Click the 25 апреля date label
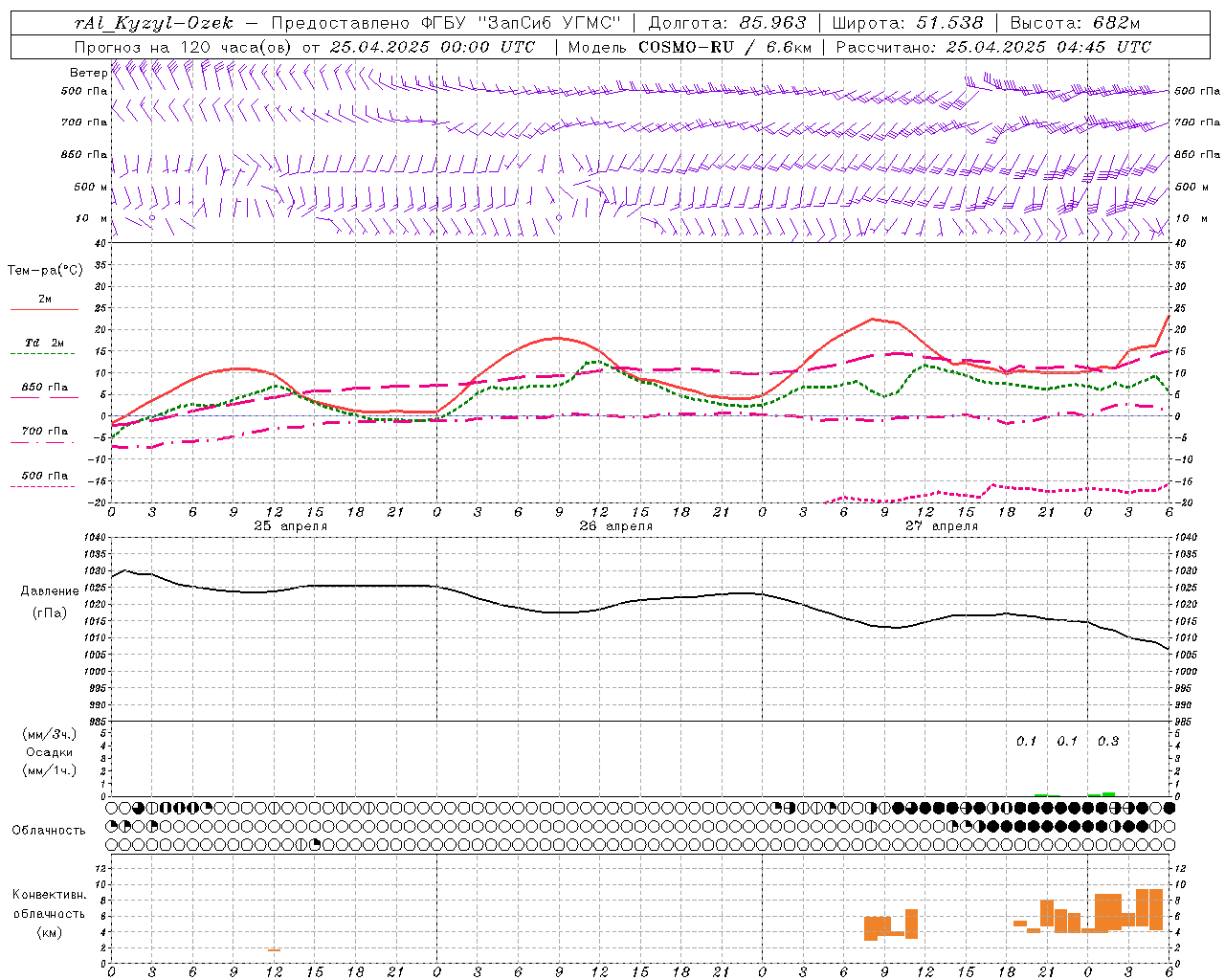1225x980 pixels. (x=290, y=526)
